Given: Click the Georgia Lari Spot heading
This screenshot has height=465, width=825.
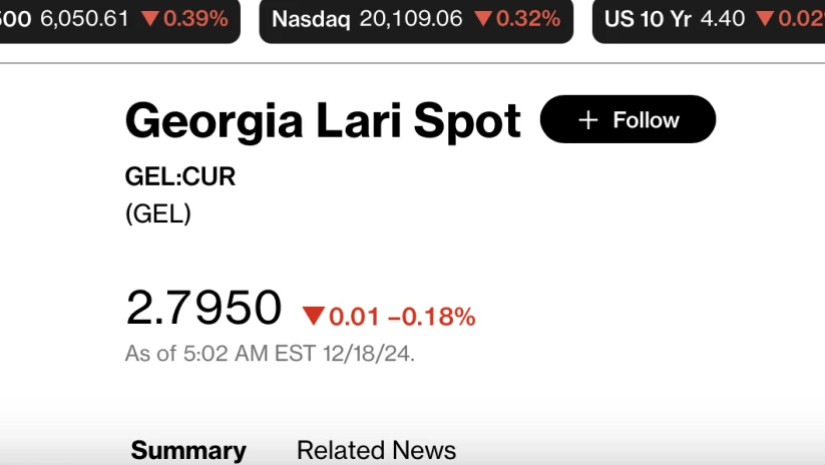Looking at the screenshot, I should [323, 121].
